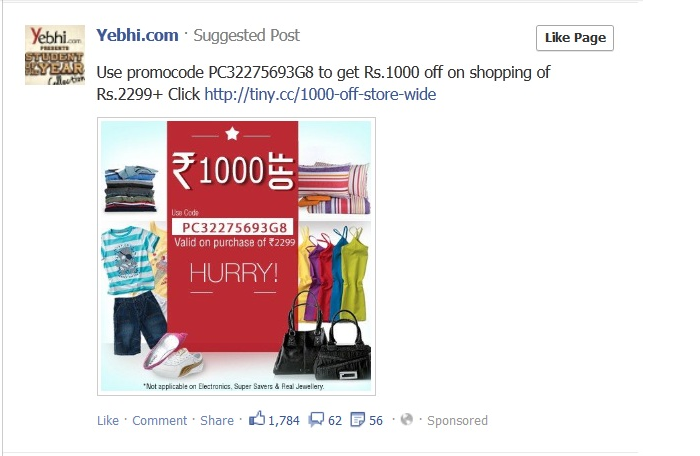This screenshot has width=700, height=456.
Task: Click the thumbs-up likes count icon
Action: tap(257, 418)
